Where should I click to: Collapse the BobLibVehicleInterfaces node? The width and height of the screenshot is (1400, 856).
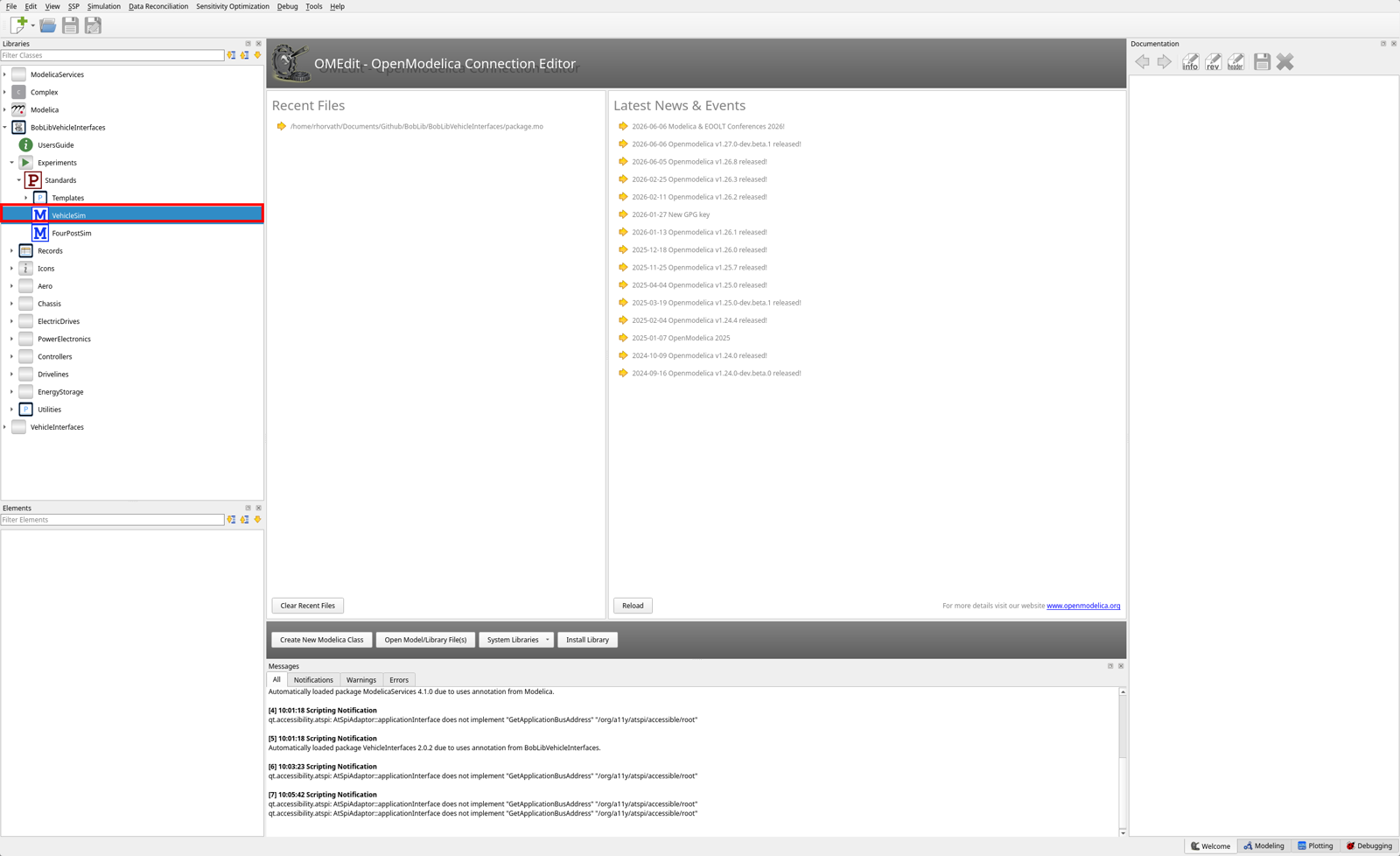[5, 128]
